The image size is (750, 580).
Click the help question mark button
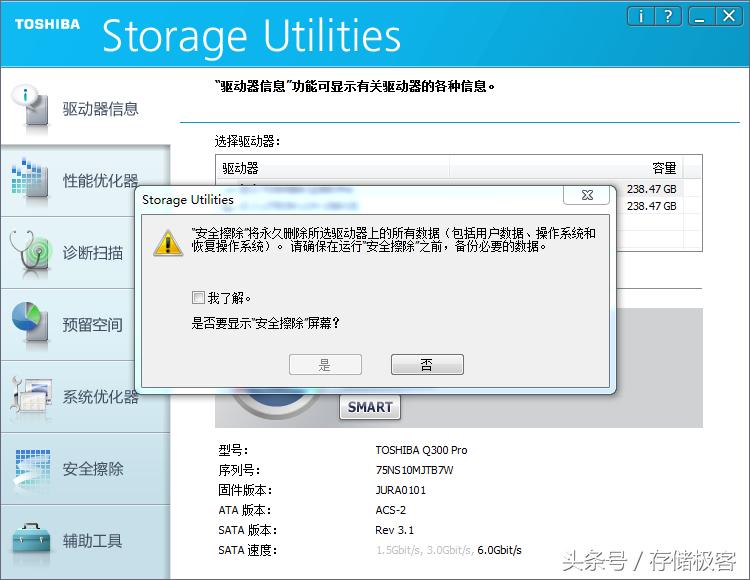pos(667,16)
